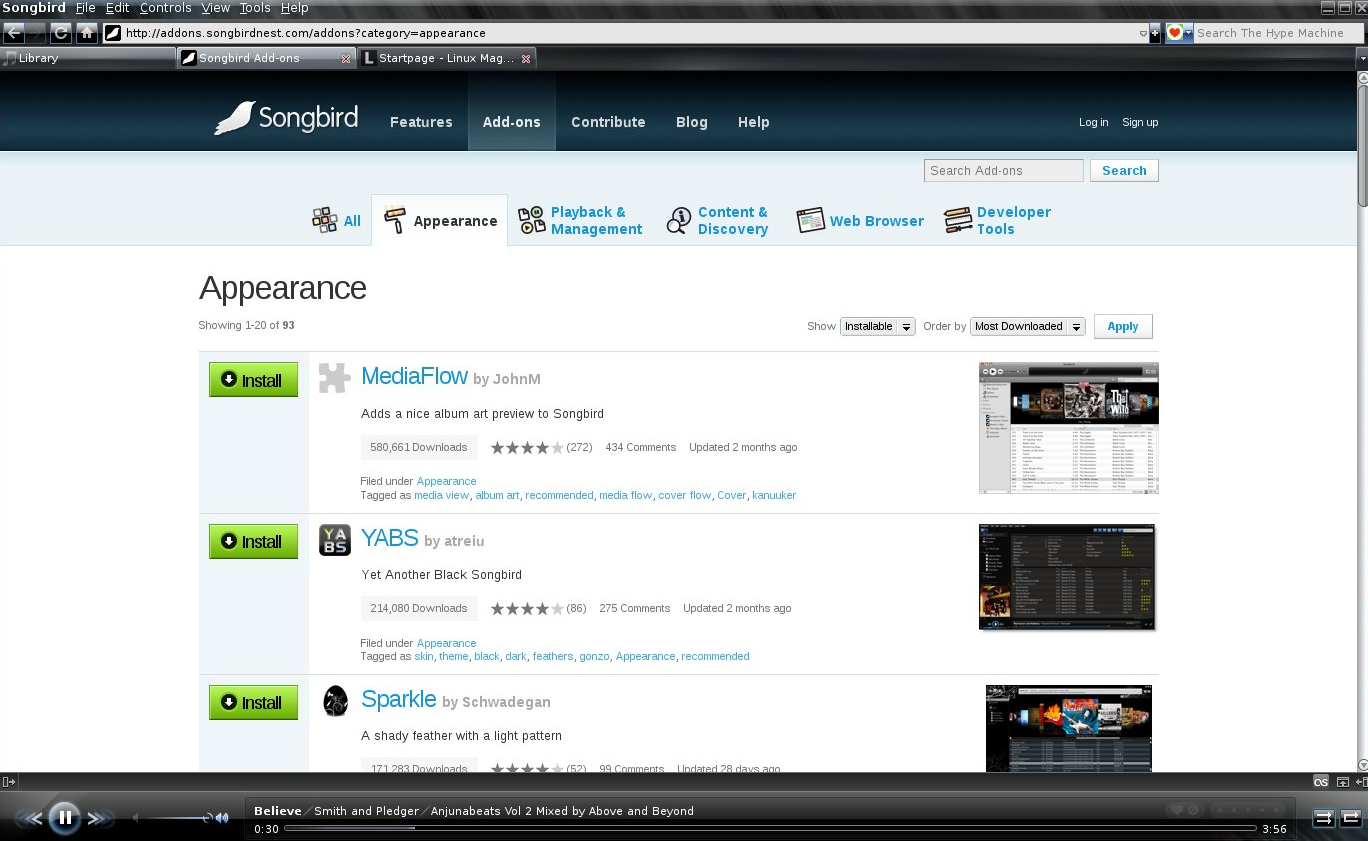Open the tab list dropdown at right
This screenshot has height=841, width=1368.
[1361, 59]
